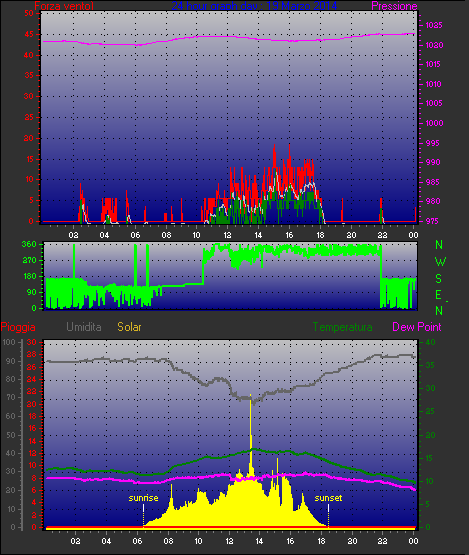This screenshot has height=555, width=469.
Task: Click the 'E' compass direction label
Action: pos(439,295)
